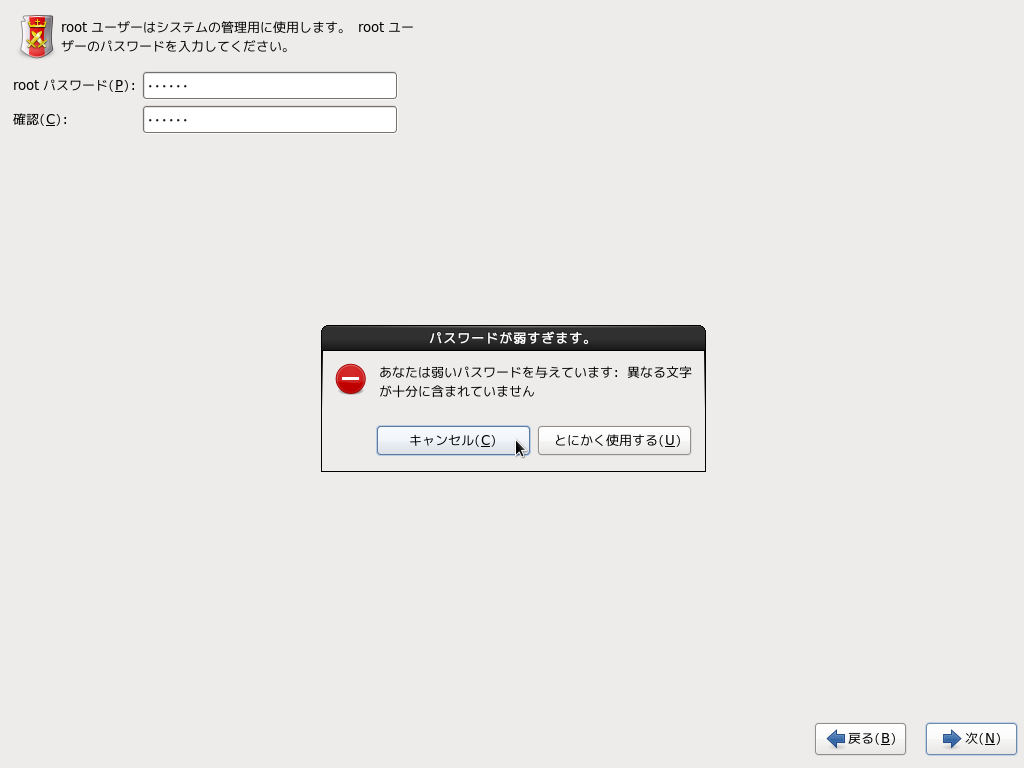Click the root パスワード(P) label
Screen dimensions: 1024x768
pos(73,86)
